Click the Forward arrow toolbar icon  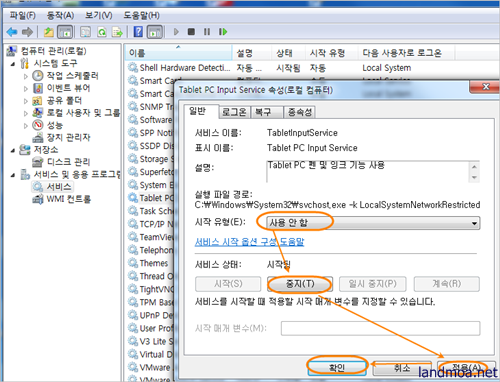click(27, 32)
